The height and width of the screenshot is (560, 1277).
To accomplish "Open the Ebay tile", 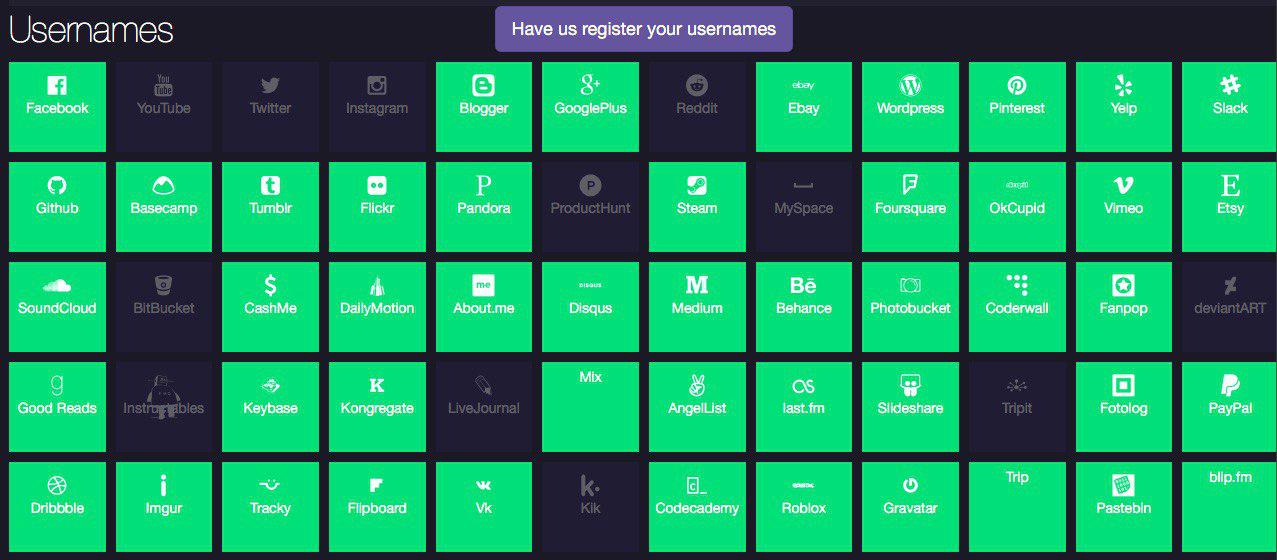I will (804, 107).
